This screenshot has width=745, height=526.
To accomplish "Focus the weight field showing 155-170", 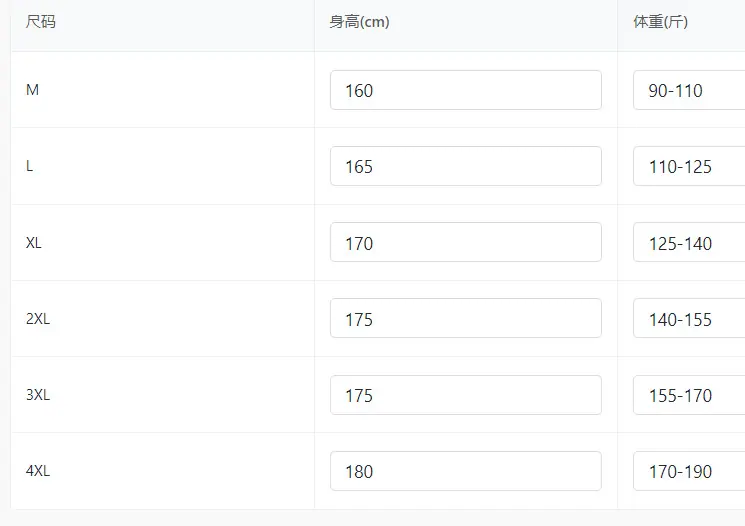I will coord(689,395).
